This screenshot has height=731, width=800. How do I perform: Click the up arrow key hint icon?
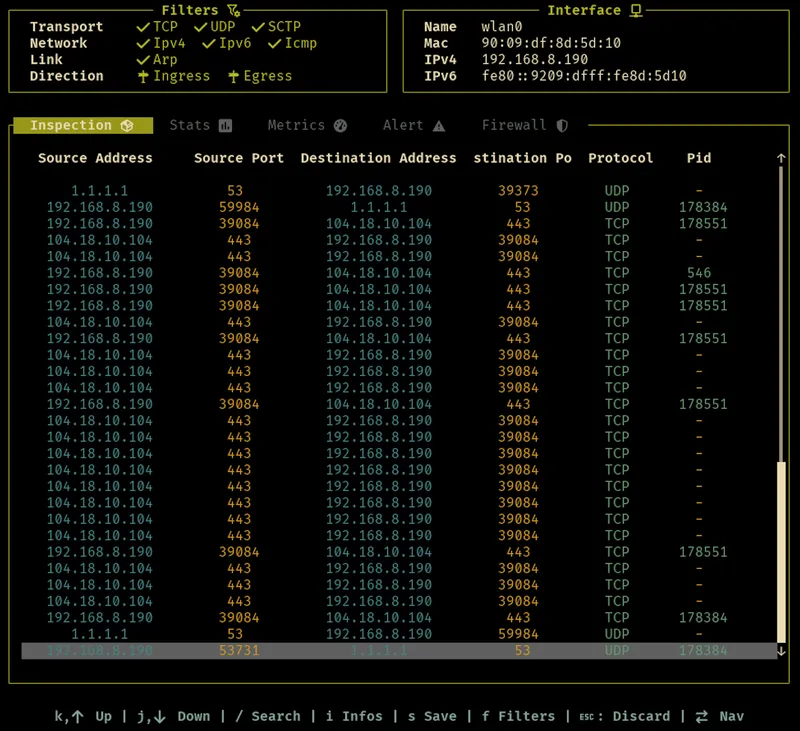[x=78, y=717]
